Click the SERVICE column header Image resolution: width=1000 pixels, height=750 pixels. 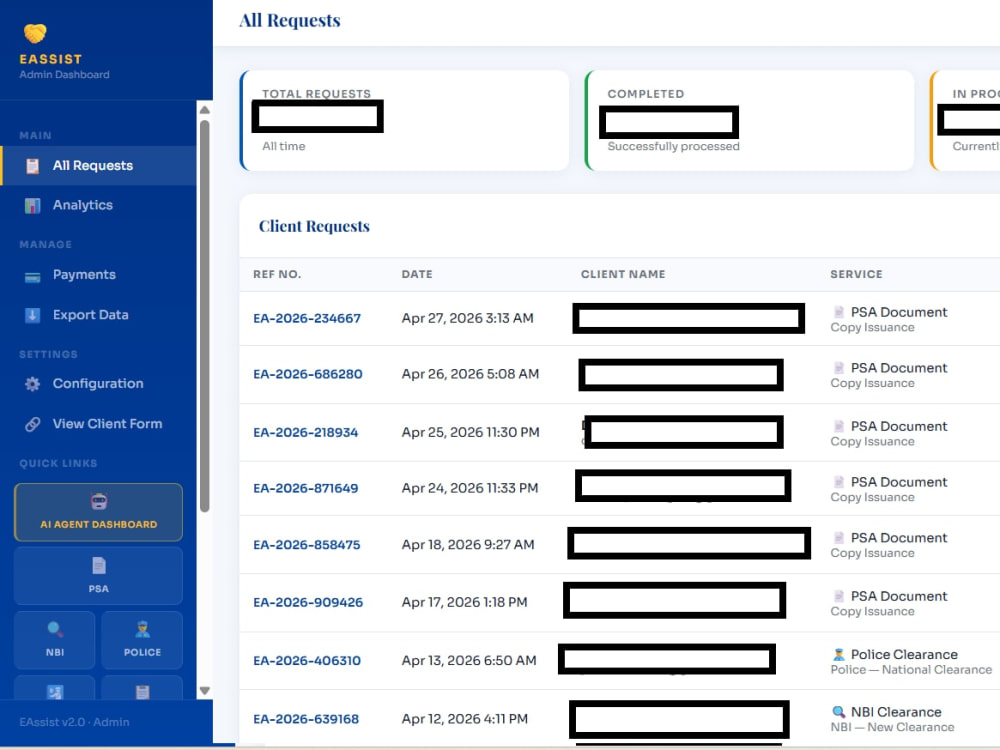click(x=857, y=274)
